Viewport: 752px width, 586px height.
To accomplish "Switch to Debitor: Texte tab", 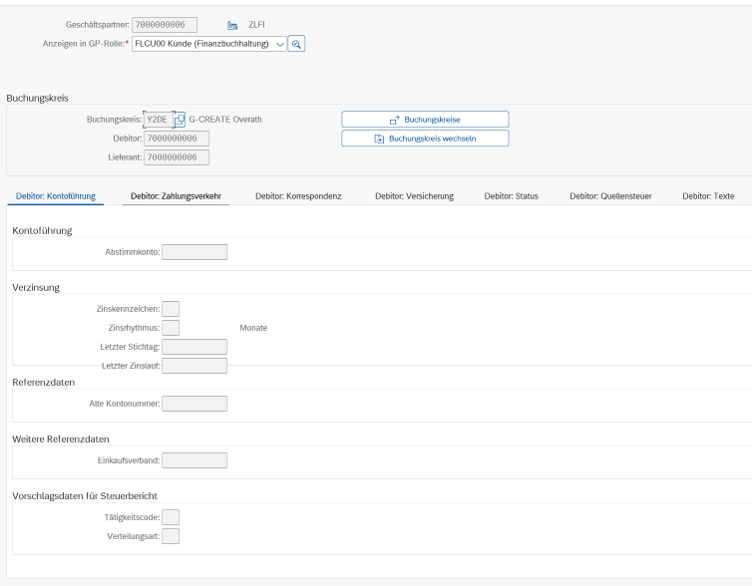I will point(708,196).
